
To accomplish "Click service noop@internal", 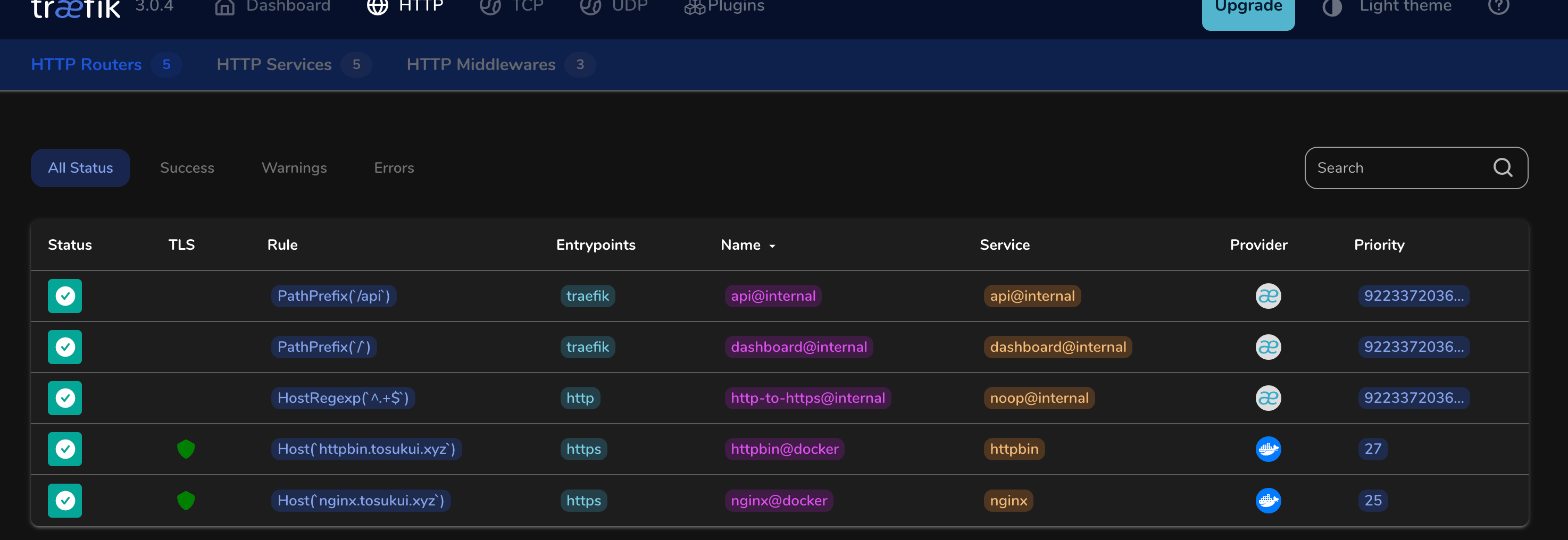I will click(x=1039, y=398).
